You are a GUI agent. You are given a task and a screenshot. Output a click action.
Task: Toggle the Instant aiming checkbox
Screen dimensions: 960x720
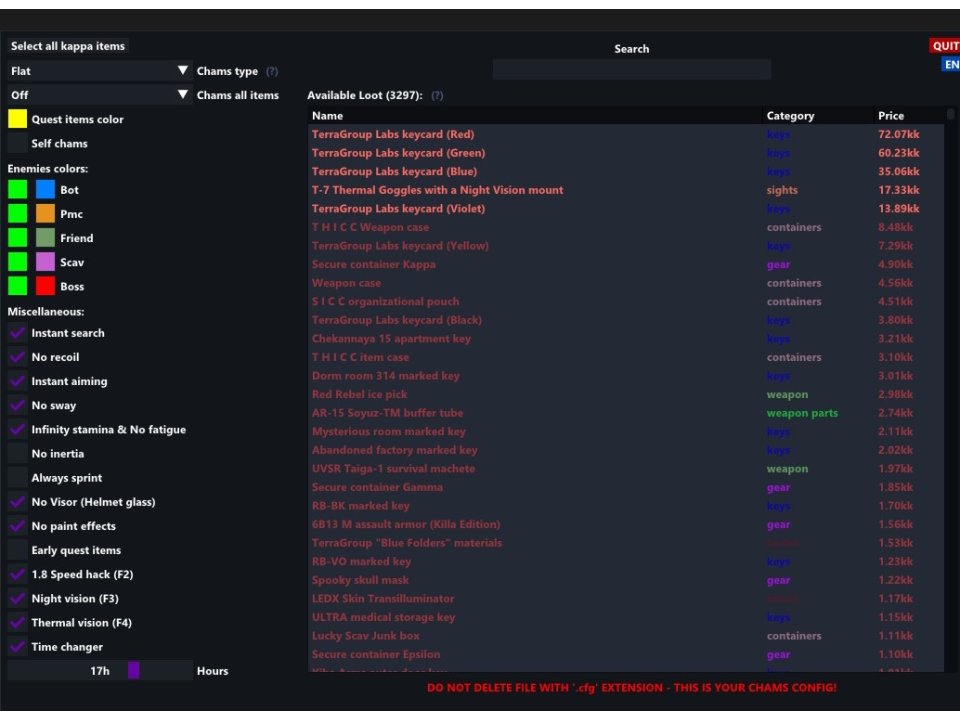coord(18,381)
